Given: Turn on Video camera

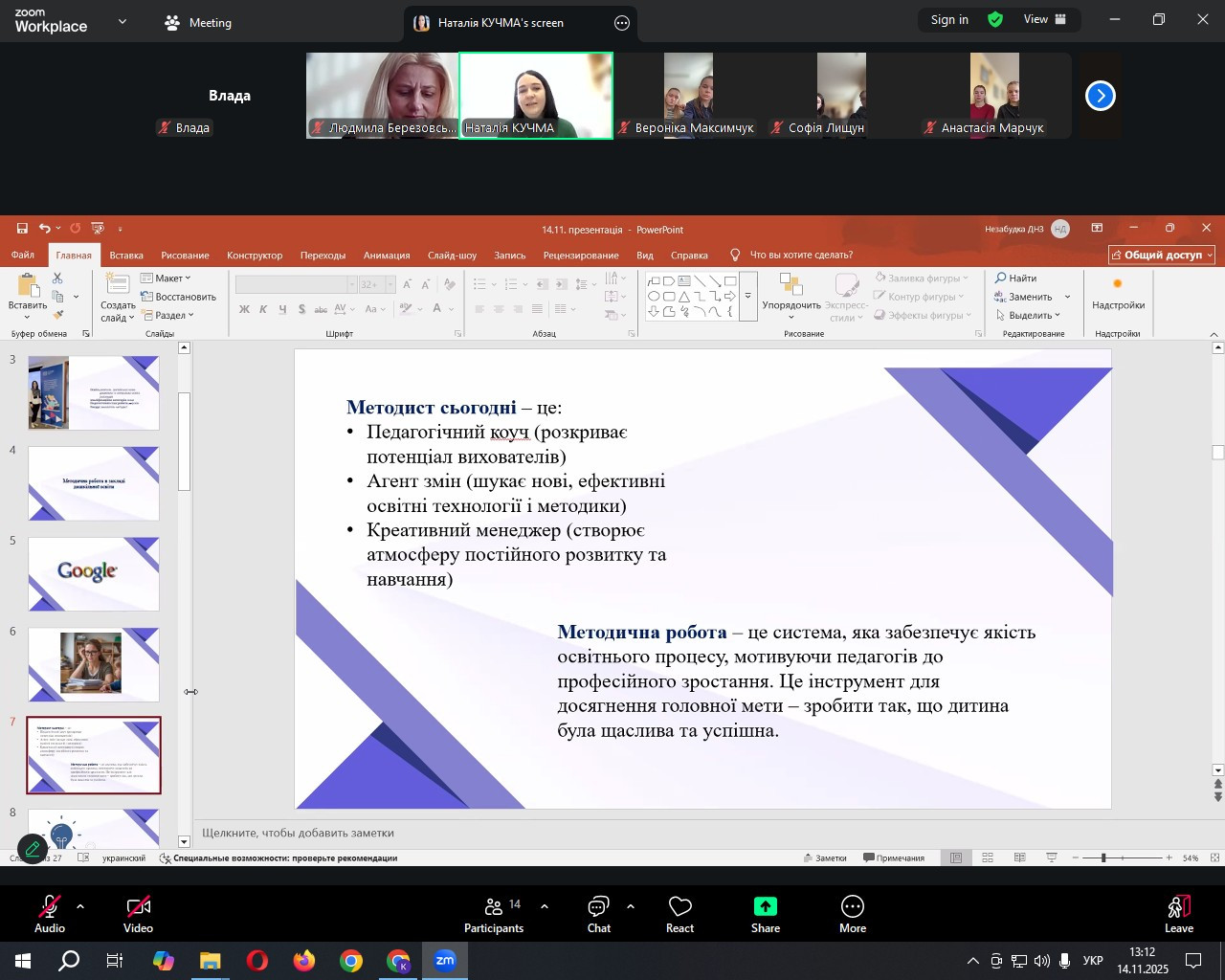Looking at the screenshot, I should click(138, 915).
